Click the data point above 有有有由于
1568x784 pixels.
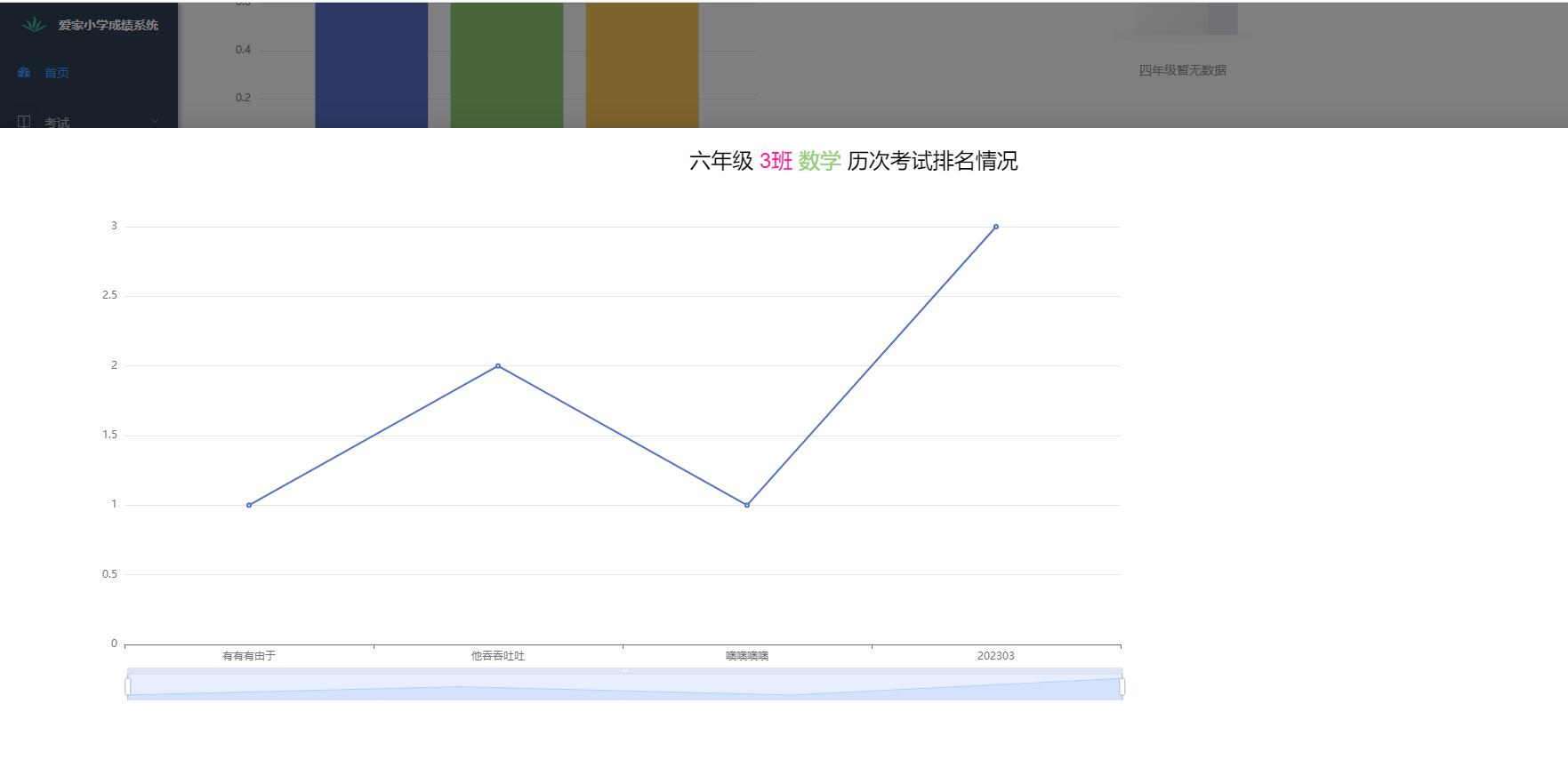pos(249,505)
